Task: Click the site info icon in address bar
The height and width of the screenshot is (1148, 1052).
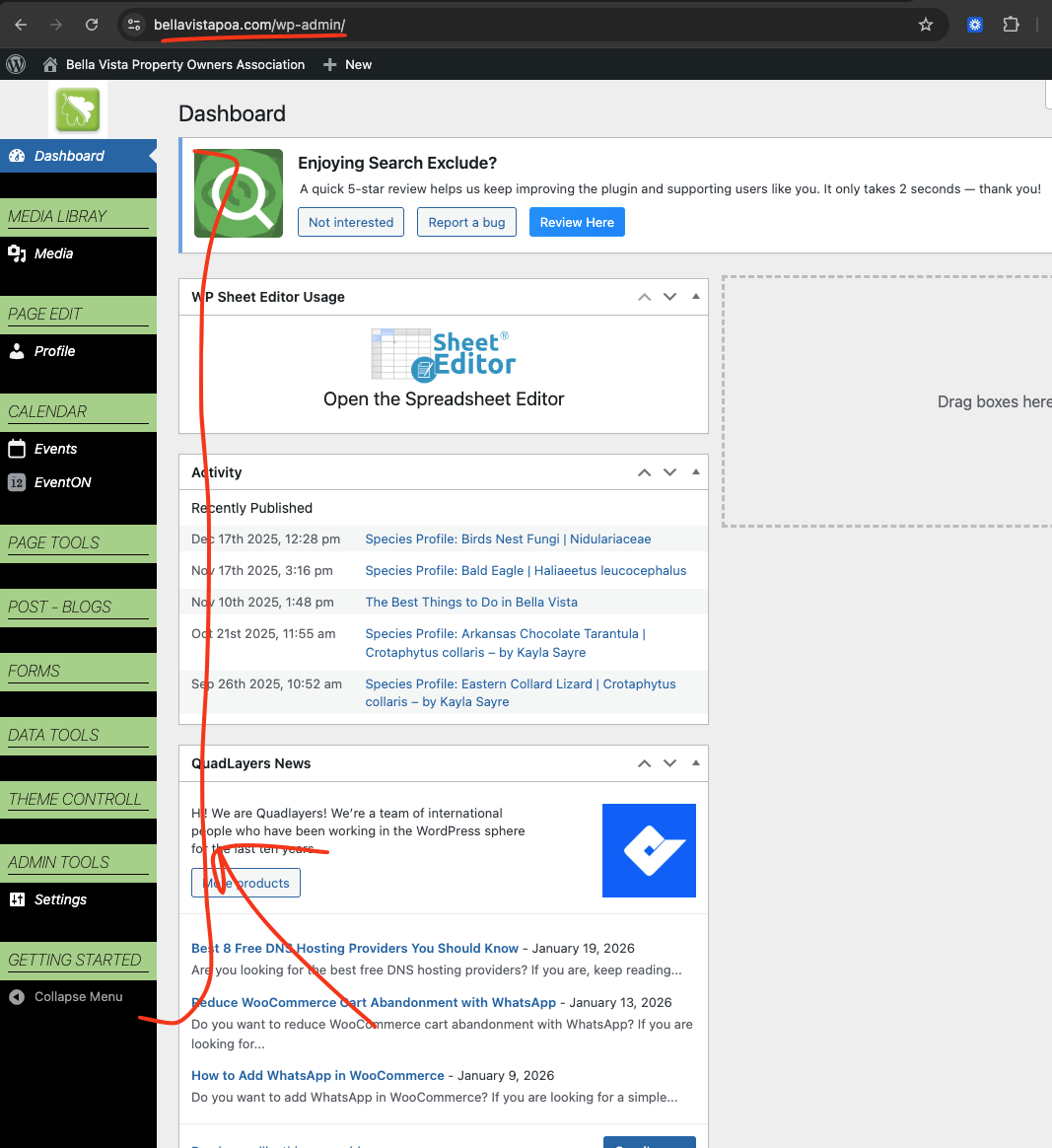Action: [135, 25]
